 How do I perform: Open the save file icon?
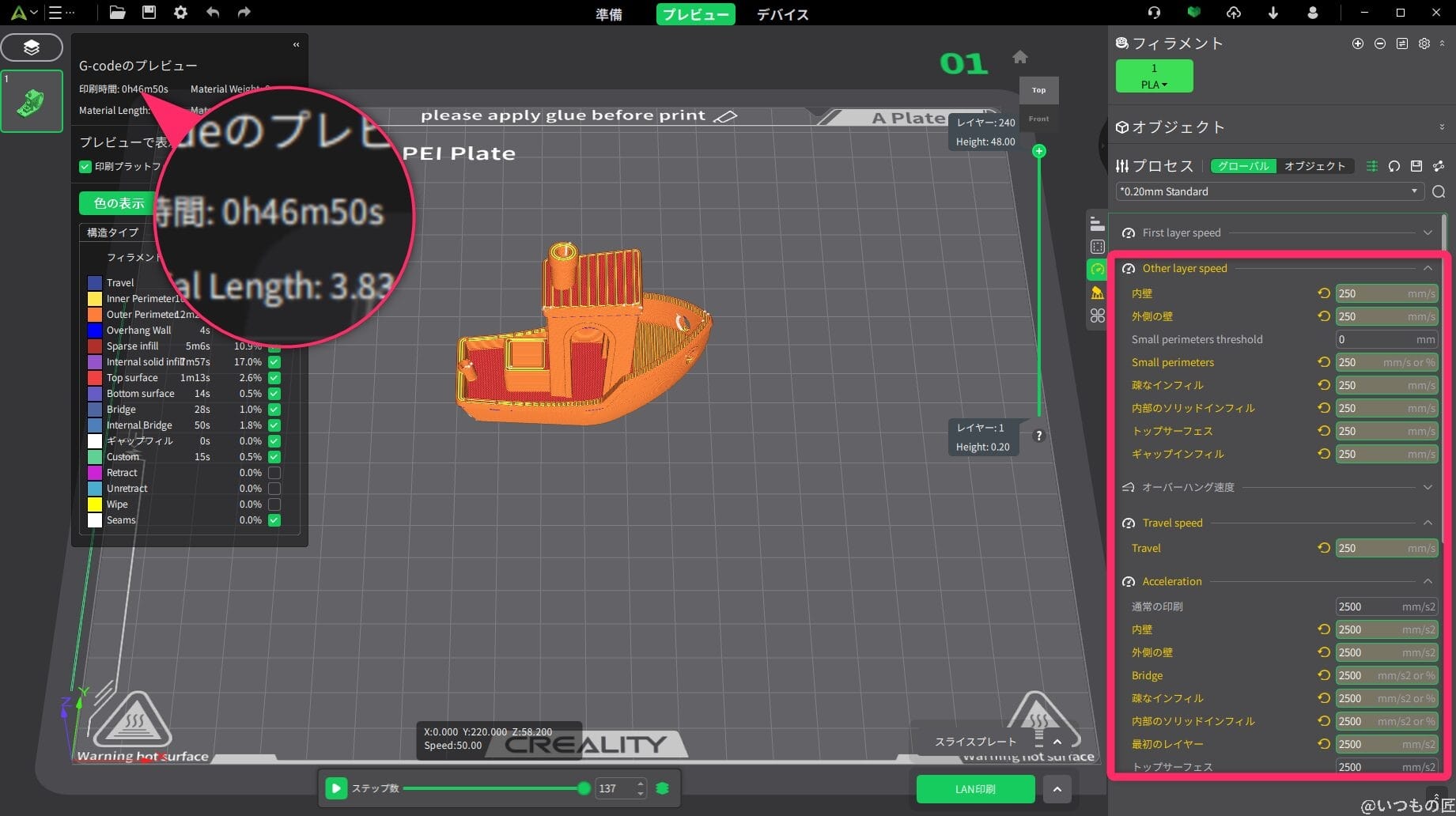148,13
